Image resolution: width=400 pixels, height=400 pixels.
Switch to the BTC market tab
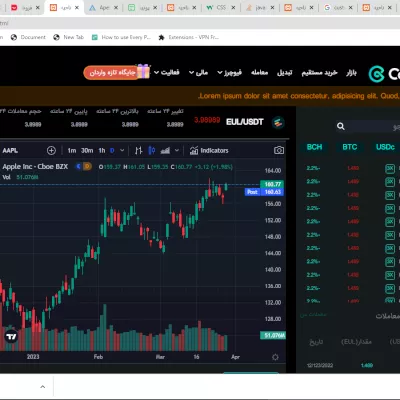tap(350, 147)
